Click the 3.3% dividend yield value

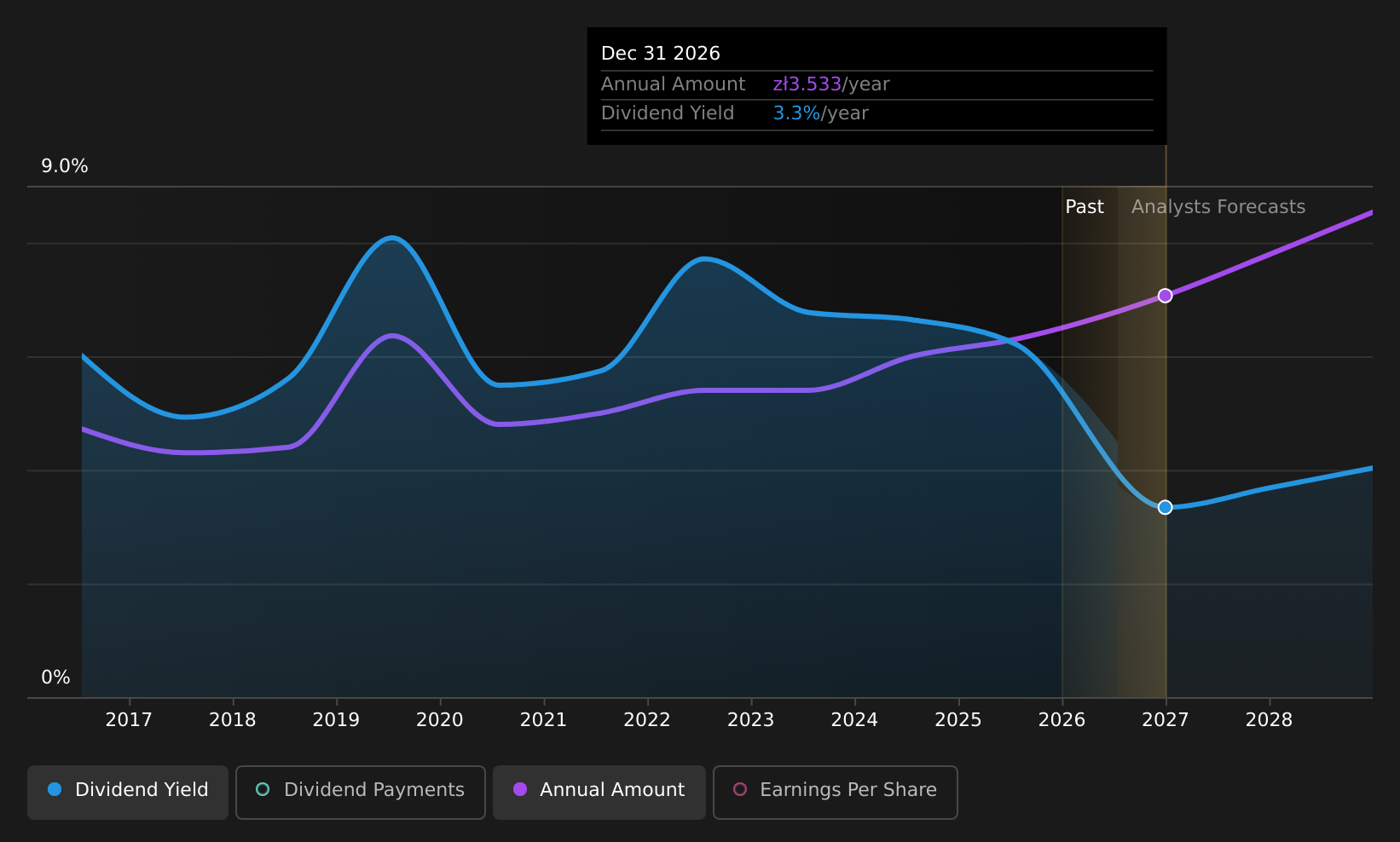pos(796,113)
